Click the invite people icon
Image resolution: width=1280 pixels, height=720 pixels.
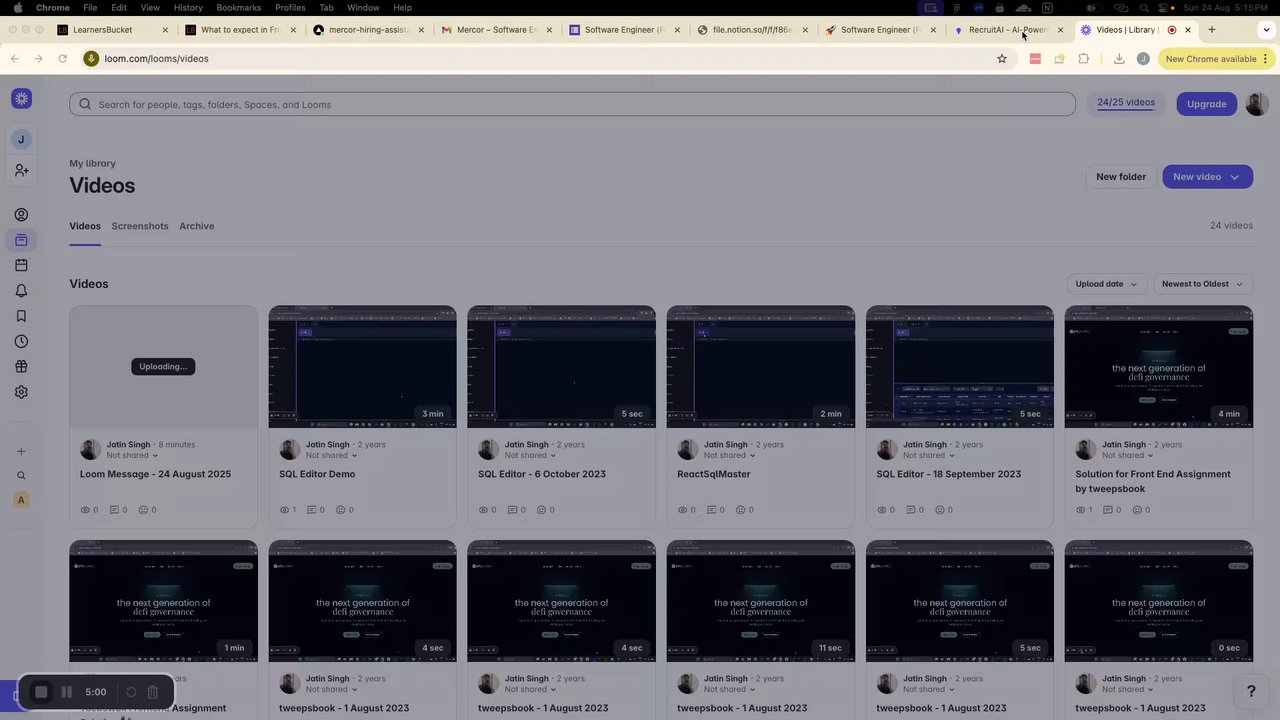pyautogui.click(x=21, y=171)
